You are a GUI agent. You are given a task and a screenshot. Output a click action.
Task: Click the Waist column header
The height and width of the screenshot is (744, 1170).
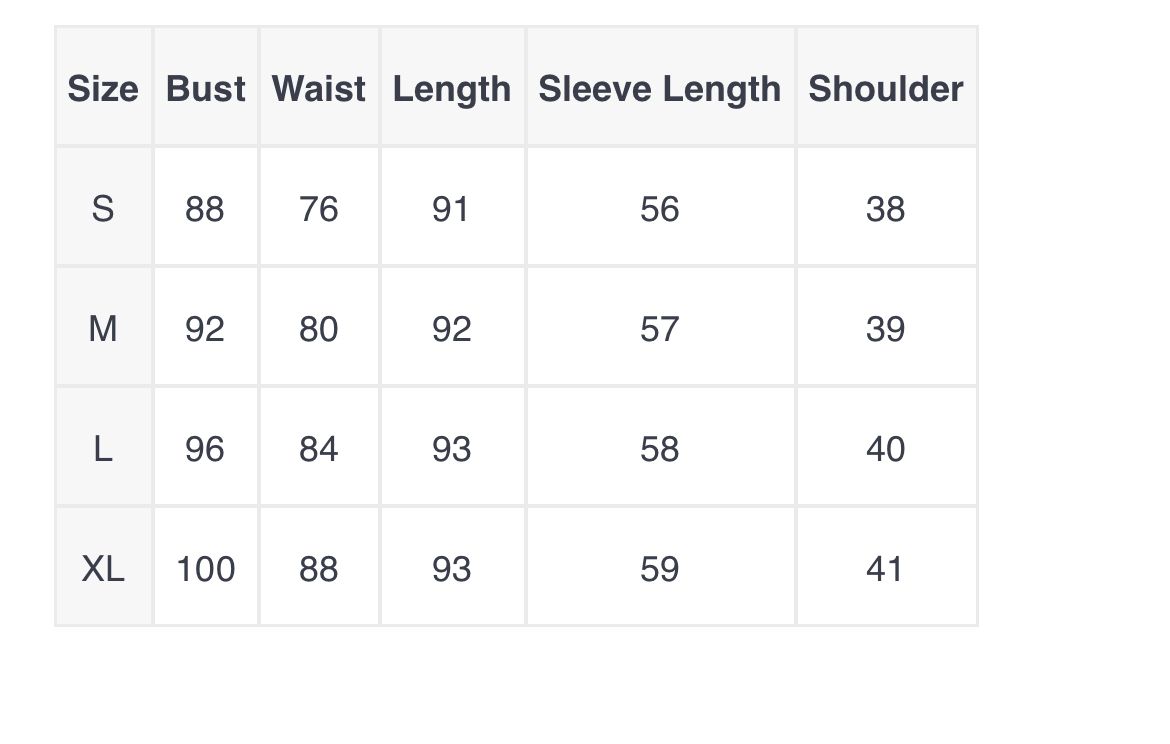point(319,89)
